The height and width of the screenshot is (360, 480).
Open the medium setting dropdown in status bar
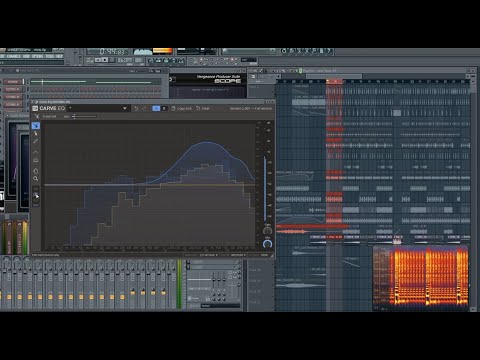coord(238,255)
